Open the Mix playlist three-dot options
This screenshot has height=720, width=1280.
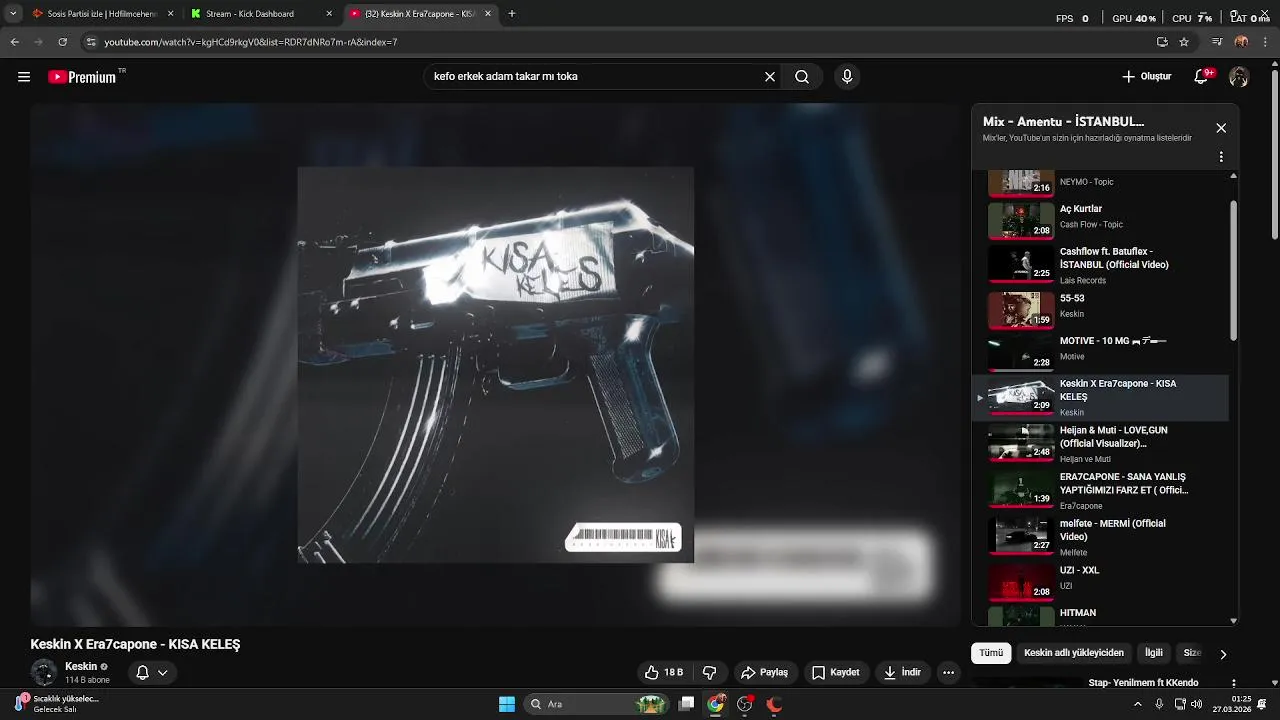pos(1221,157)
